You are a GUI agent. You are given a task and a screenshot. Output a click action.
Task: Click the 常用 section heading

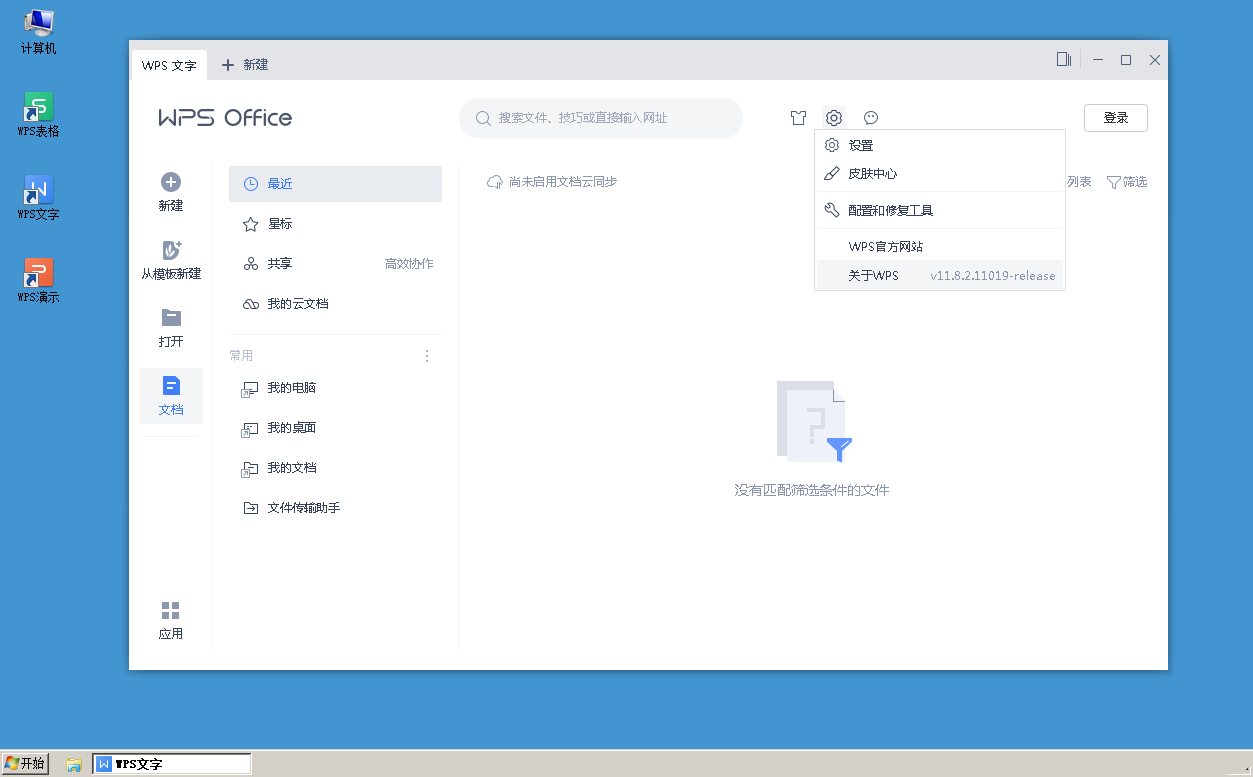241,356
